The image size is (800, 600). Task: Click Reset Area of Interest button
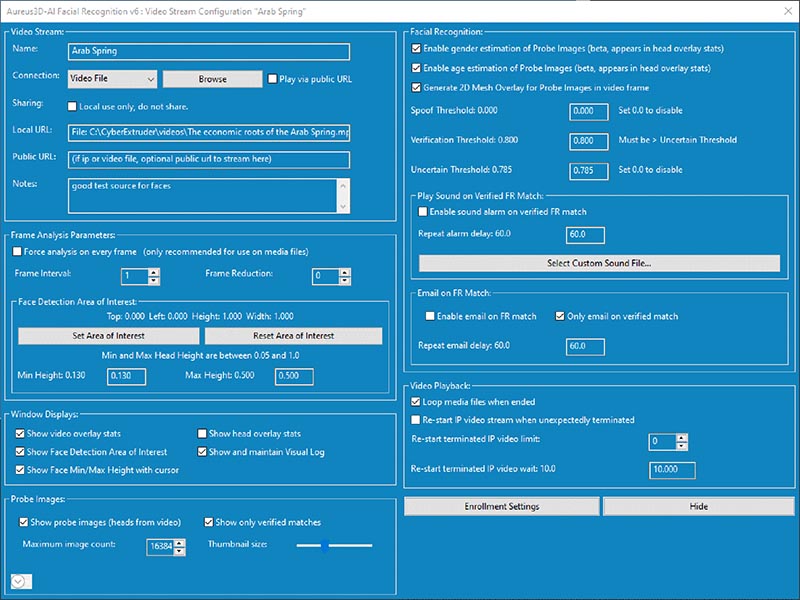pyautogui.click(x=293, y=336)
